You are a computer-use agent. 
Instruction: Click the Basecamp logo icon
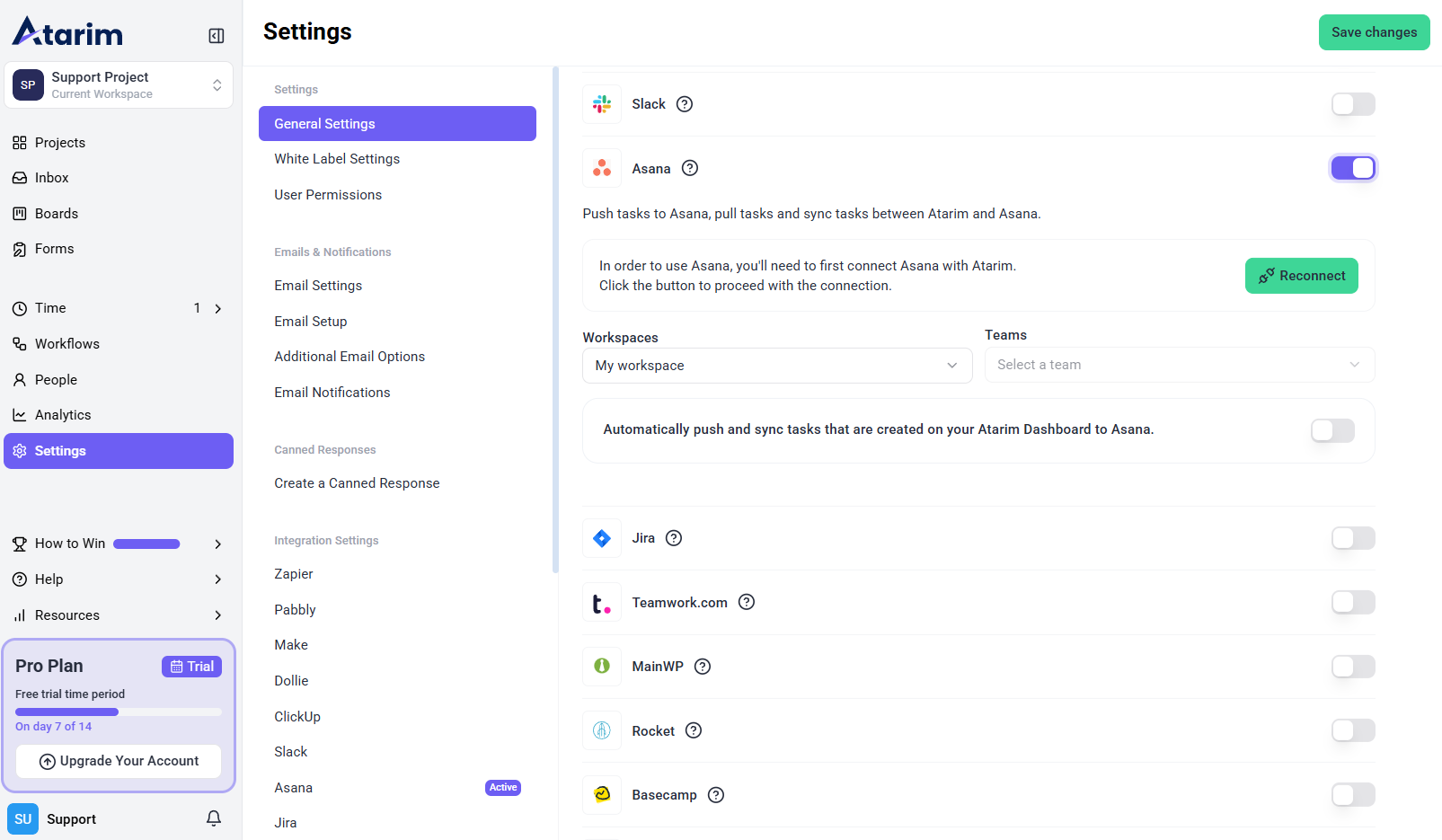pos(602,794)
